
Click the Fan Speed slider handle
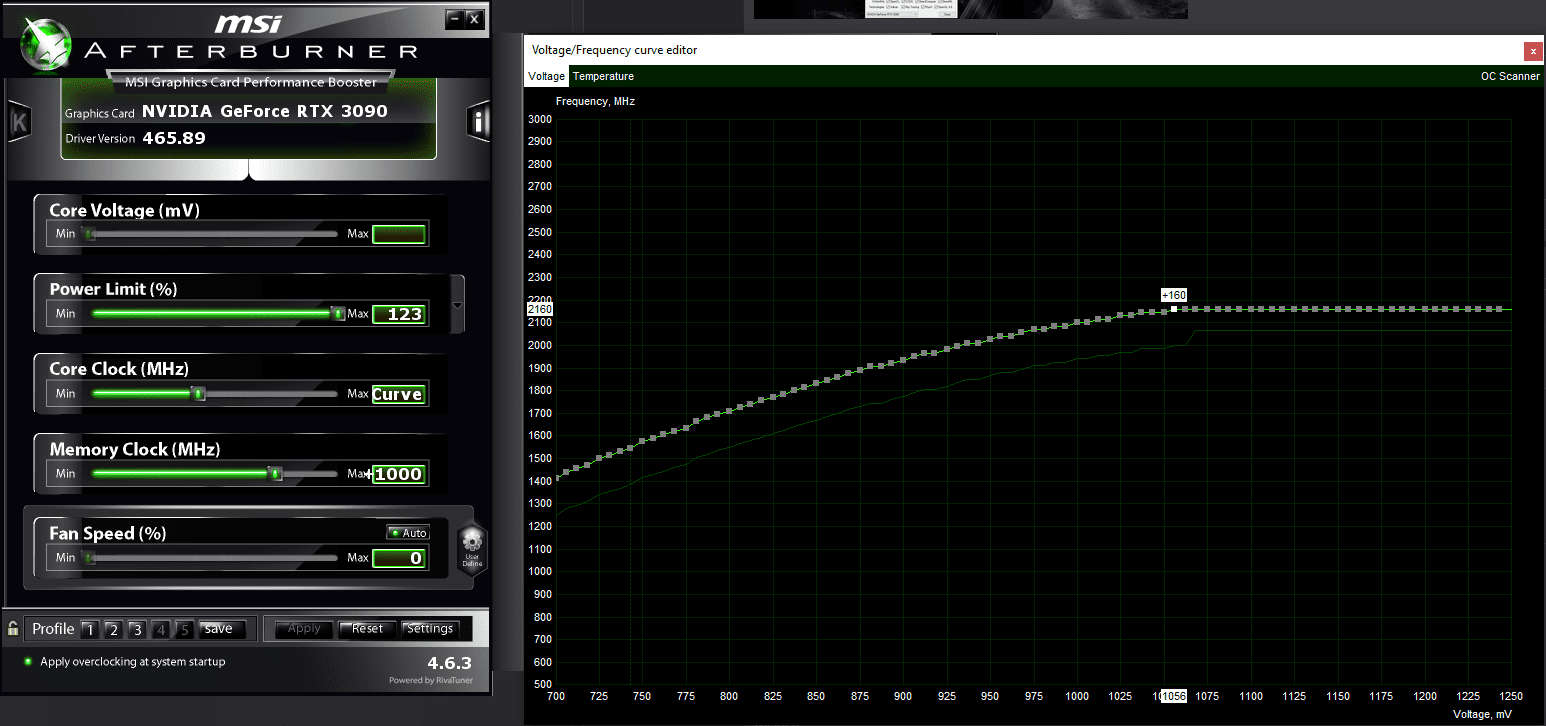pyautogui.click(x=90, y=558)
